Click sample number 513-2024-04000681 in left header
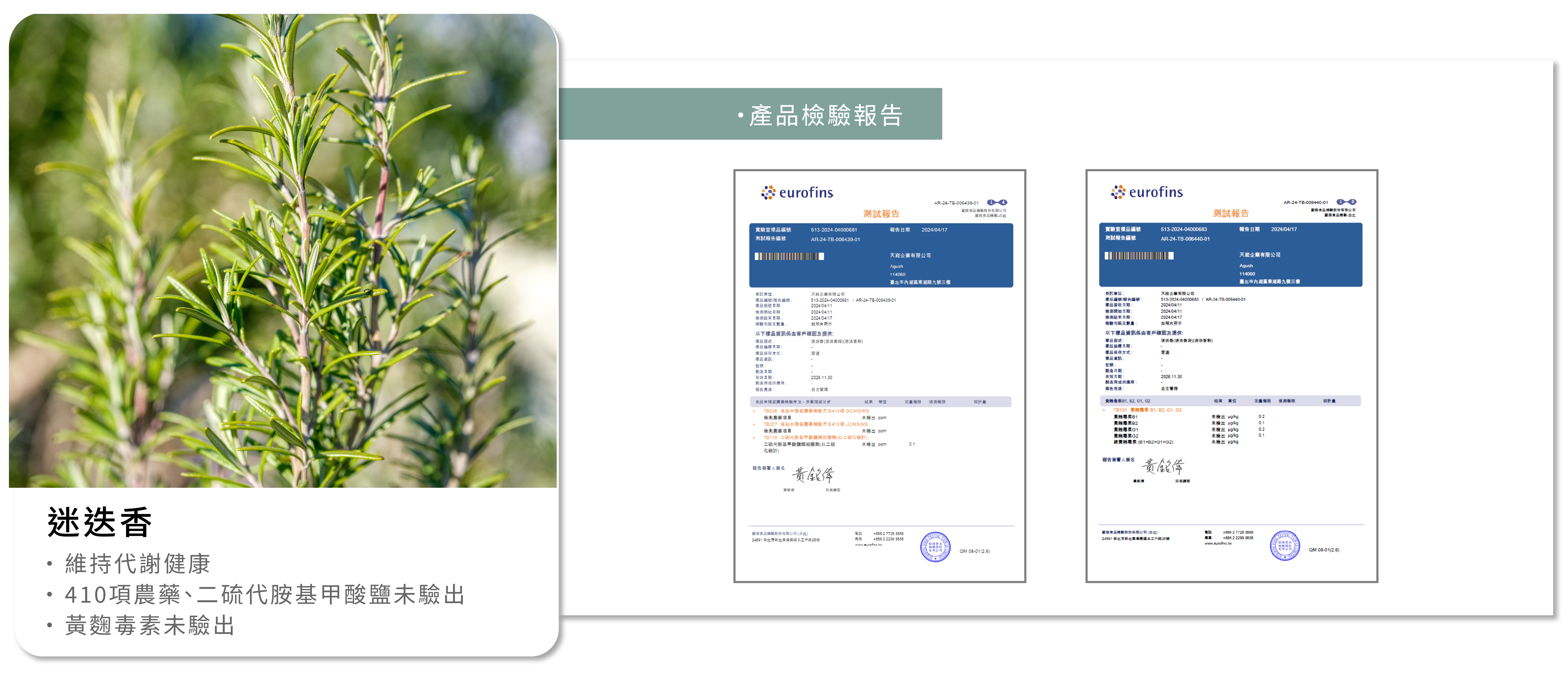 tap(834, 230)
